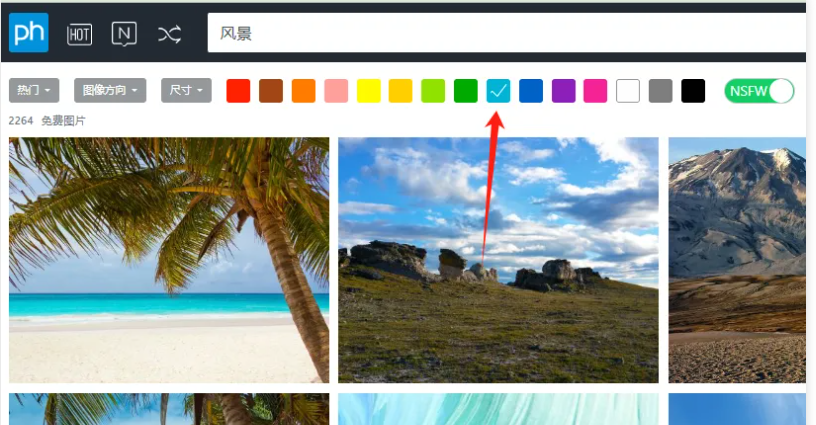The height and width of the screenshot is (425, 816).
Task: Choose the black color swatch
Action: click(x=693, y=91)
